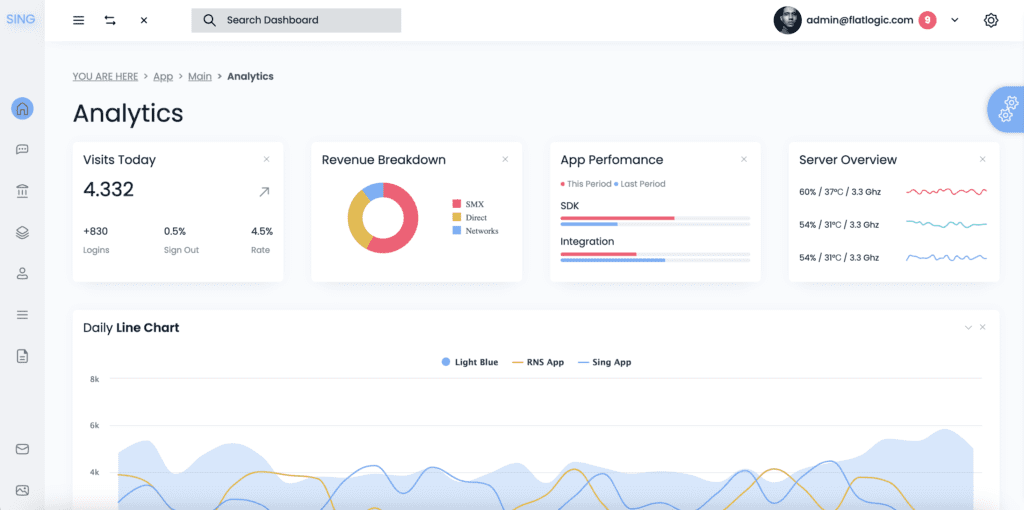Click the red server sparkline

click(x=946, y=191)
